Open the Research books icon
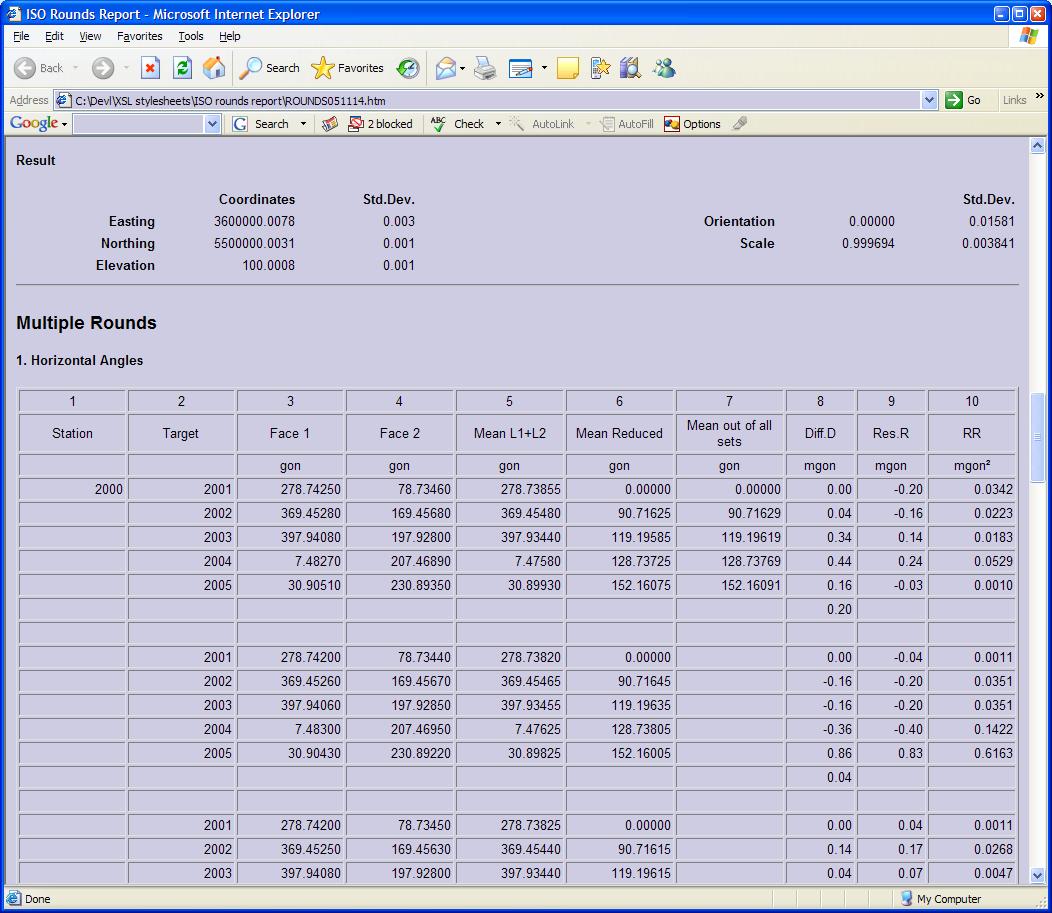This screenshot has width=1052, height=913. [x=629, y=68]
